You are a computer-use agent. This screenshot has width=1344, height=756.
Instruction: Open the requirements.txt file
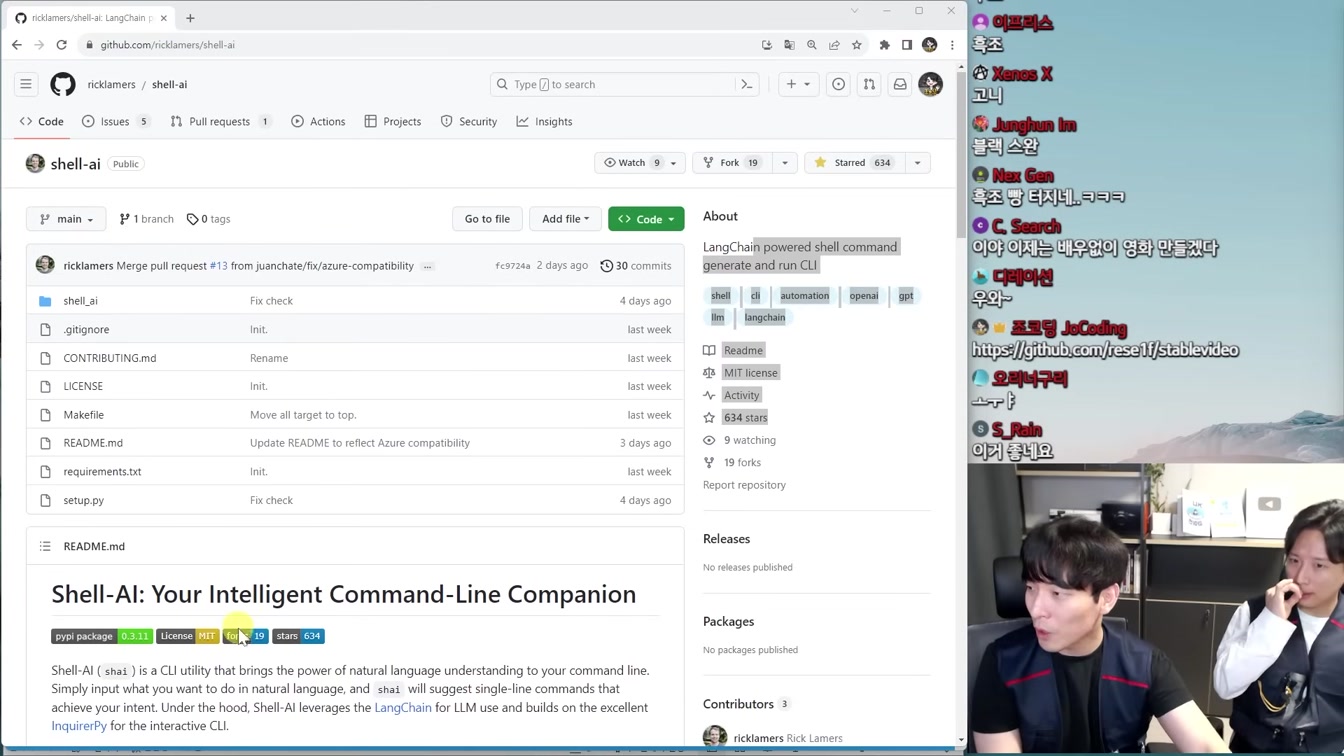[x=102, y=471]
